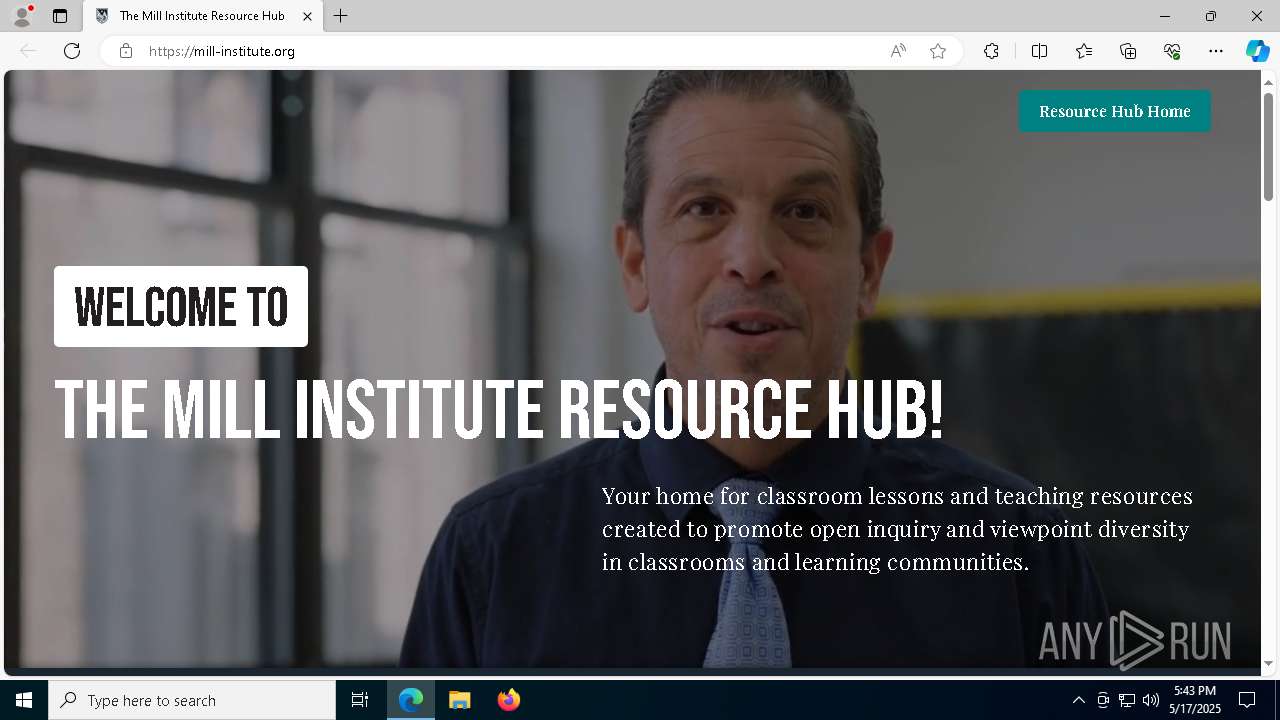Close the Mill Institute Resource Hub tab

tap(307, 16)
